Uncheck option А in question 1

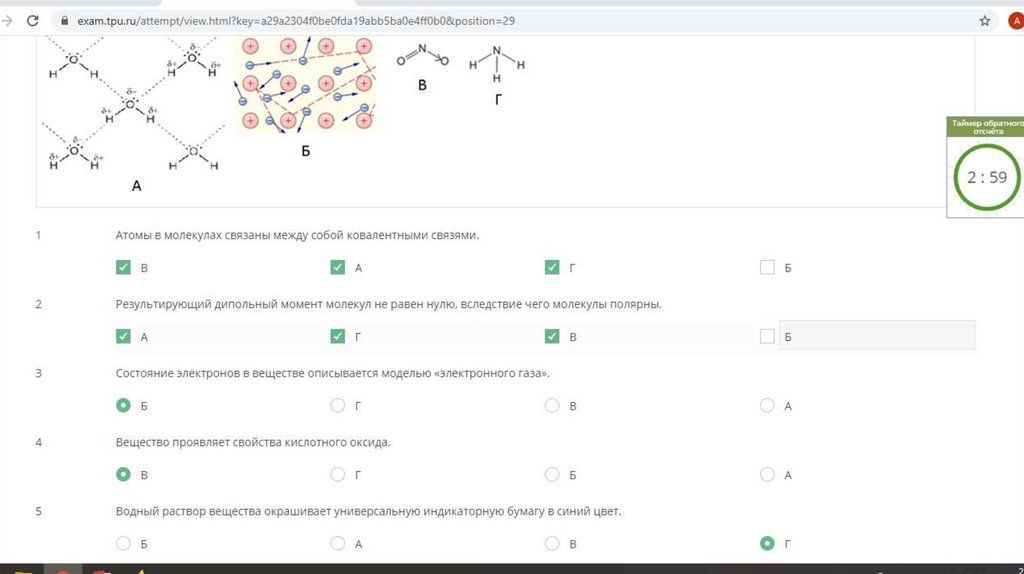pyautogui.click(x=338, y=267)
